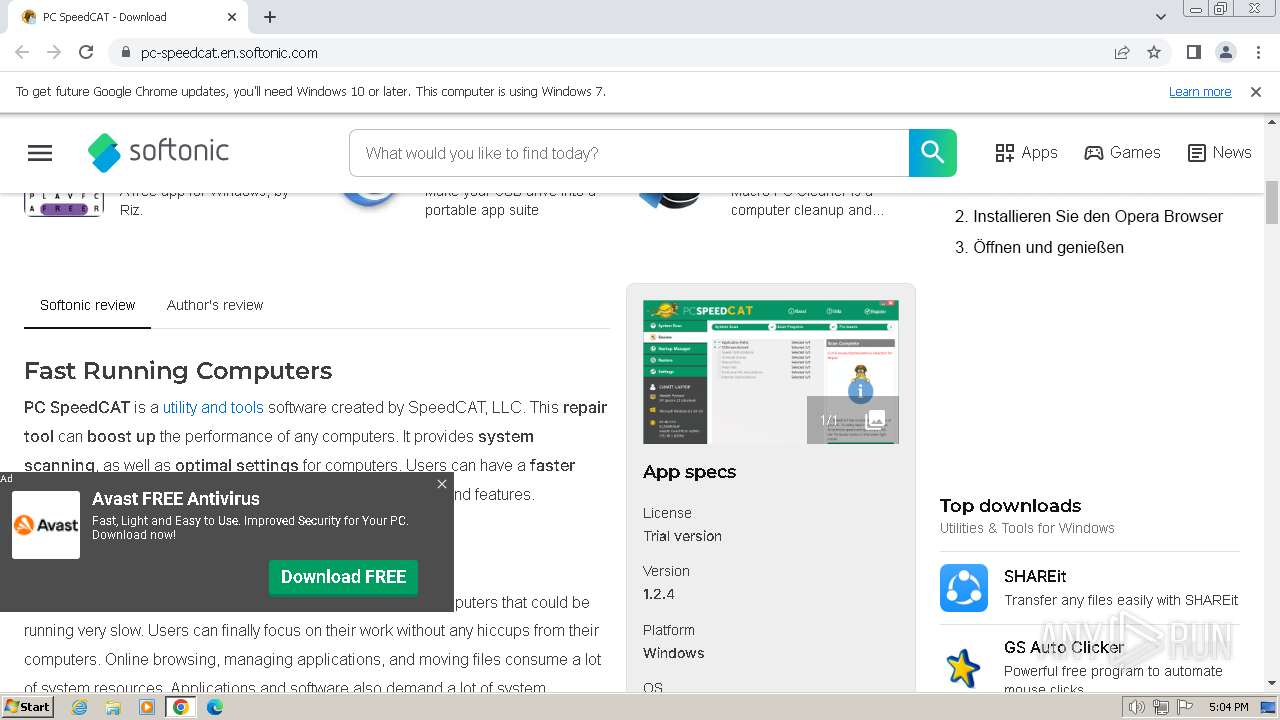Viewport: 1280px width, 720px height.
Task: Click the 5:04 PM system clock
Action: [x=1228, y=707]
